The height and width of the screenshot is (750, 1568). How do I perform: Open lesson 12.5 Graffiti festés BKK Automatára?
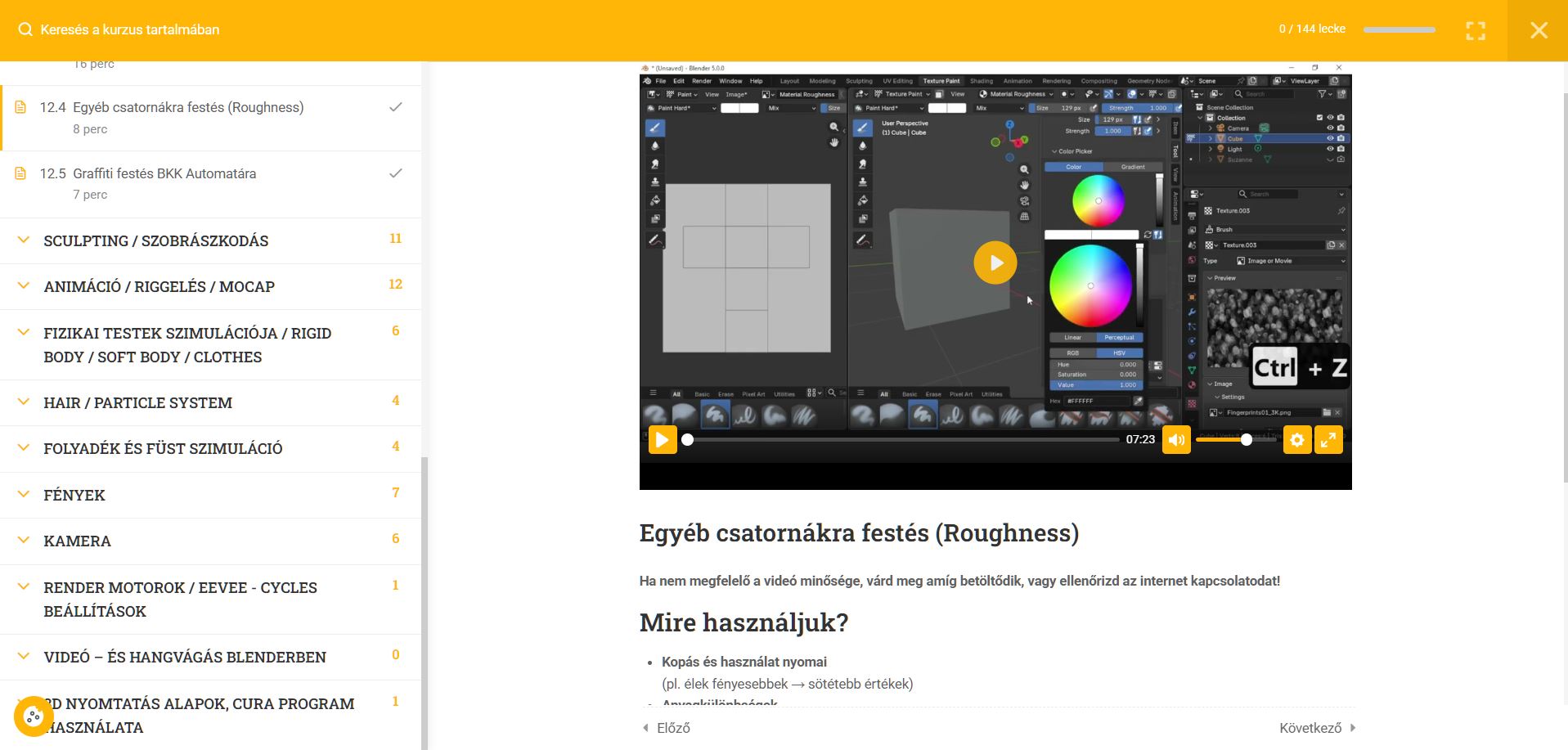tap(164, 173)
